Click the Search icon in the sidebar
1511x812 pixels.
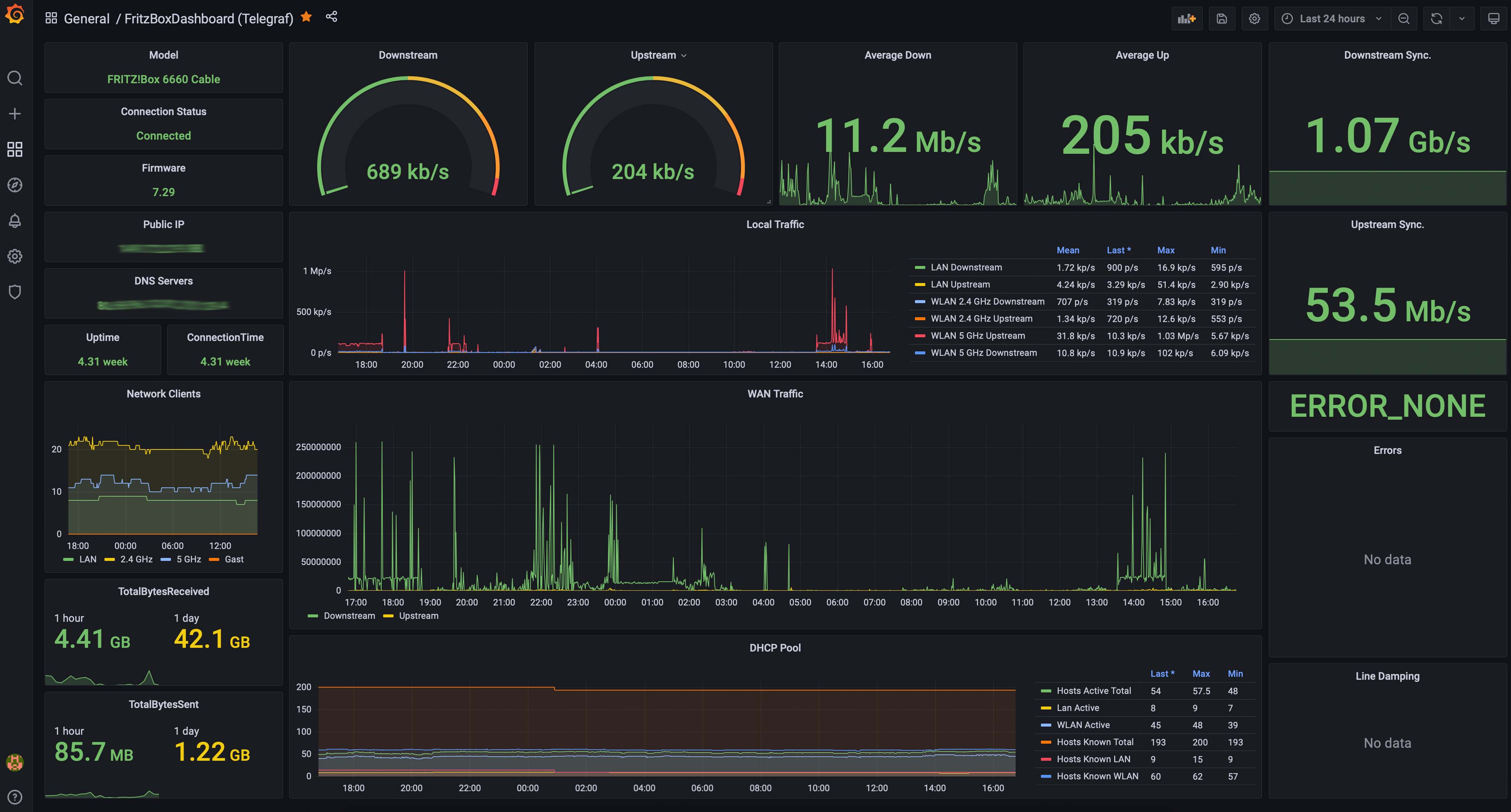tap(14, 78)
